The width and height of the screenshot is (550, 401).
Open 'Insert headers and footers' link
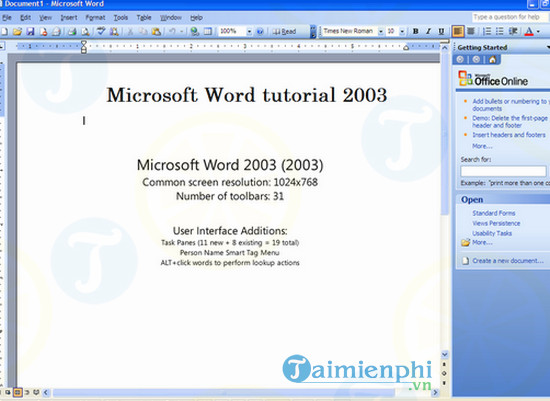point(509,135)
